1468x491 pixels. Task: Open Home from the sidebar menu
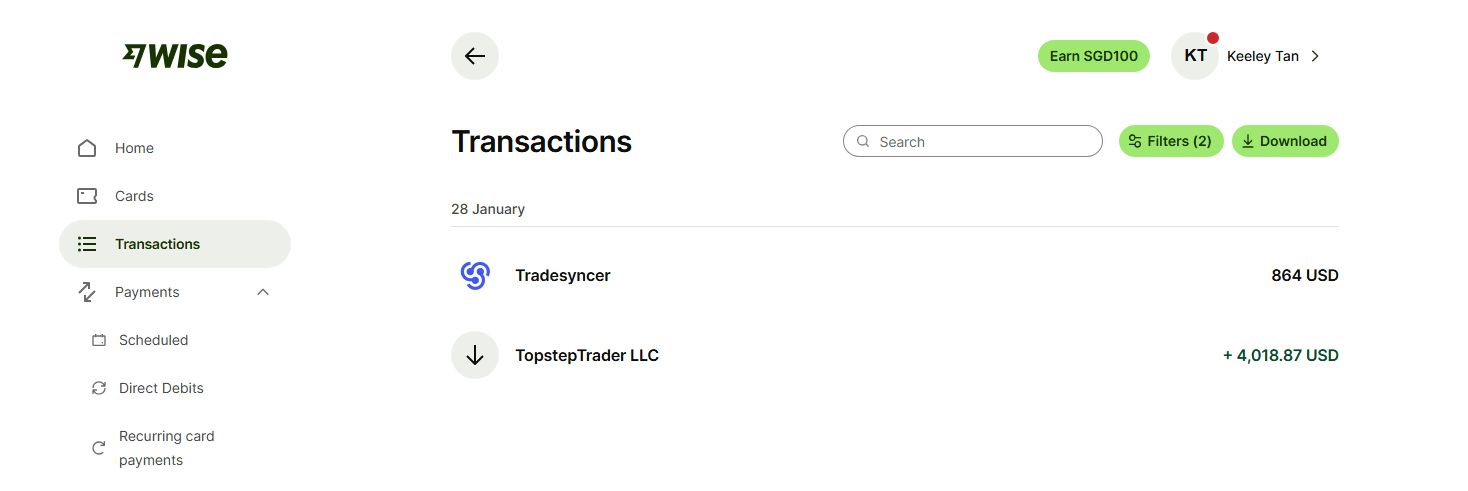tap(134, 148)
